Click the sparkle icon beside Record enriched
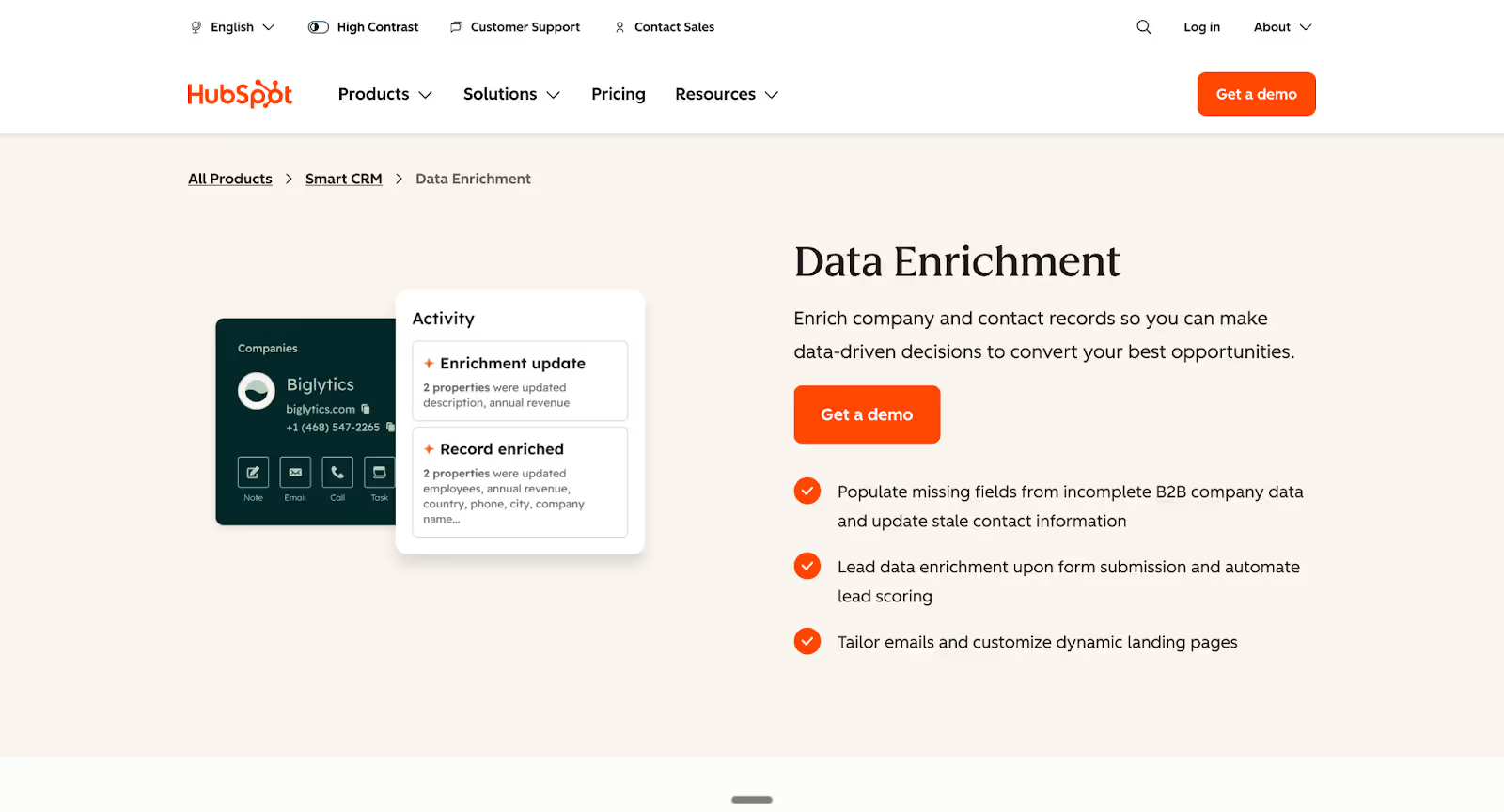Screen dimensions: 1504x812 pyautogui.click(x=429, y=449)
